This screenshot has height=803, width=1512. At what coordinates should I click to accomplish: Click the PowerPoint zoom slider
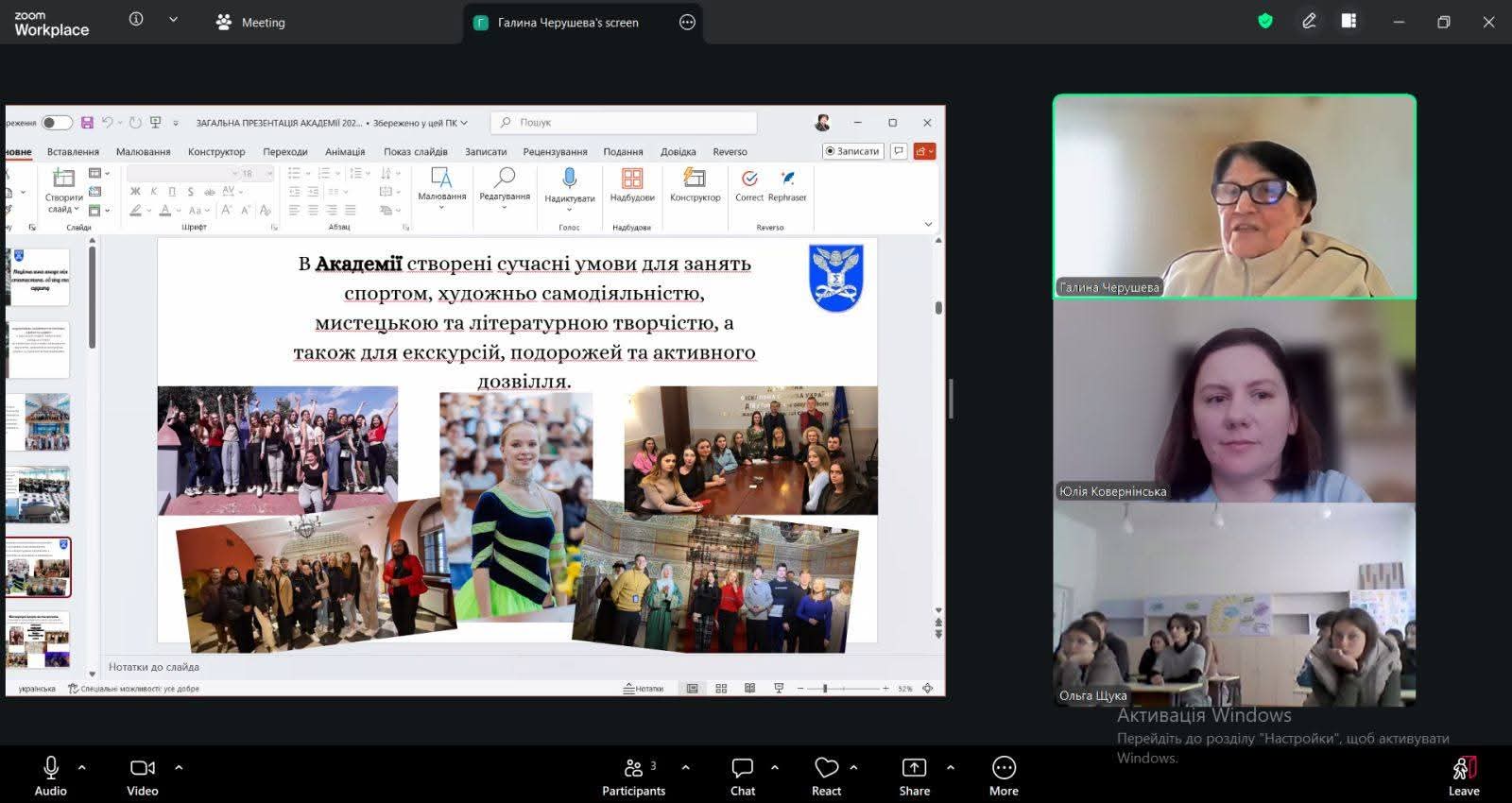pyautogui.click(x=825, y=689)
